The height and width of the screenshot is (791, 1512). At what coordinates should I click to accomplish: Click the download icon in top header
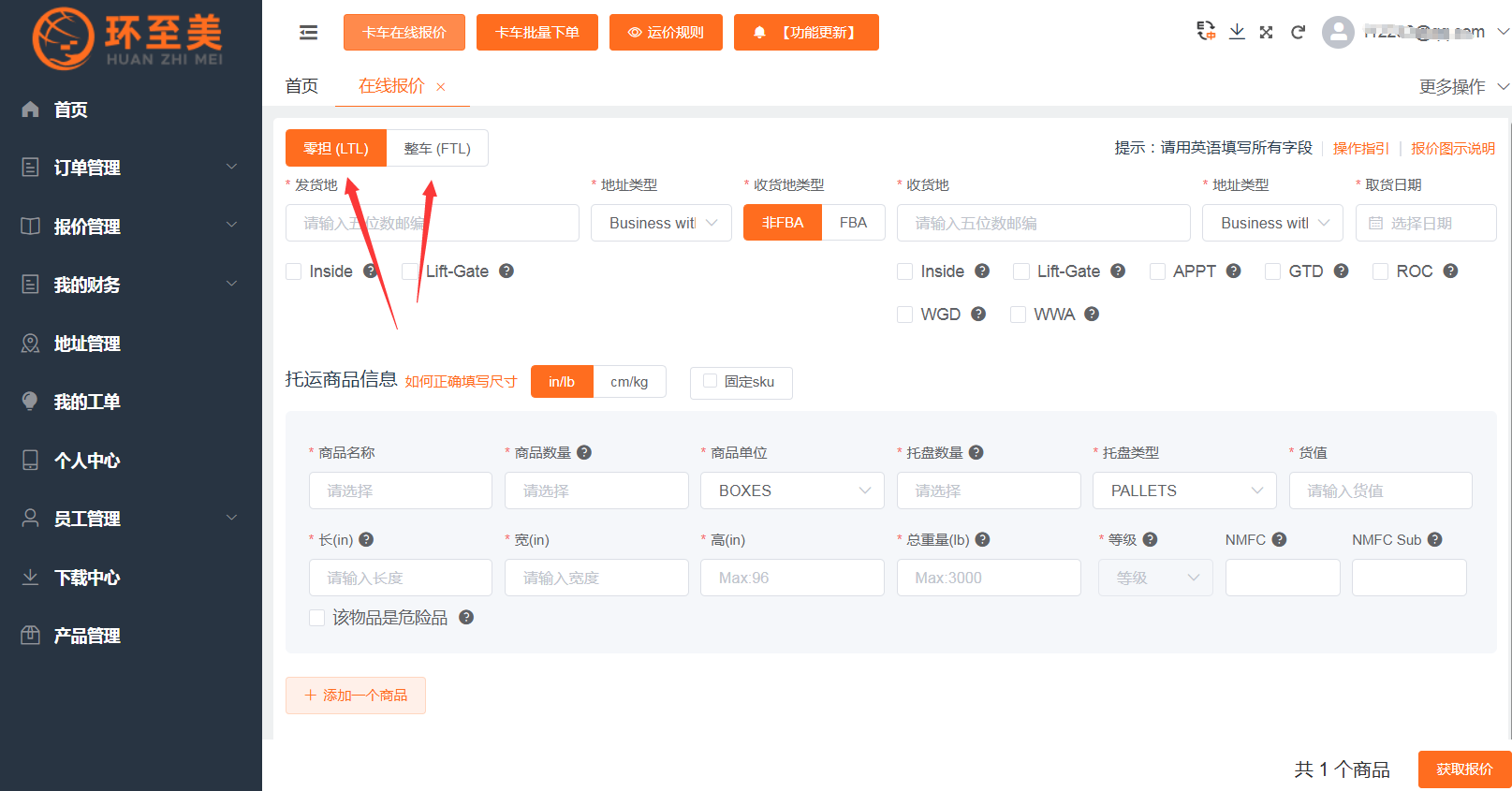(x=1237, y=32)
